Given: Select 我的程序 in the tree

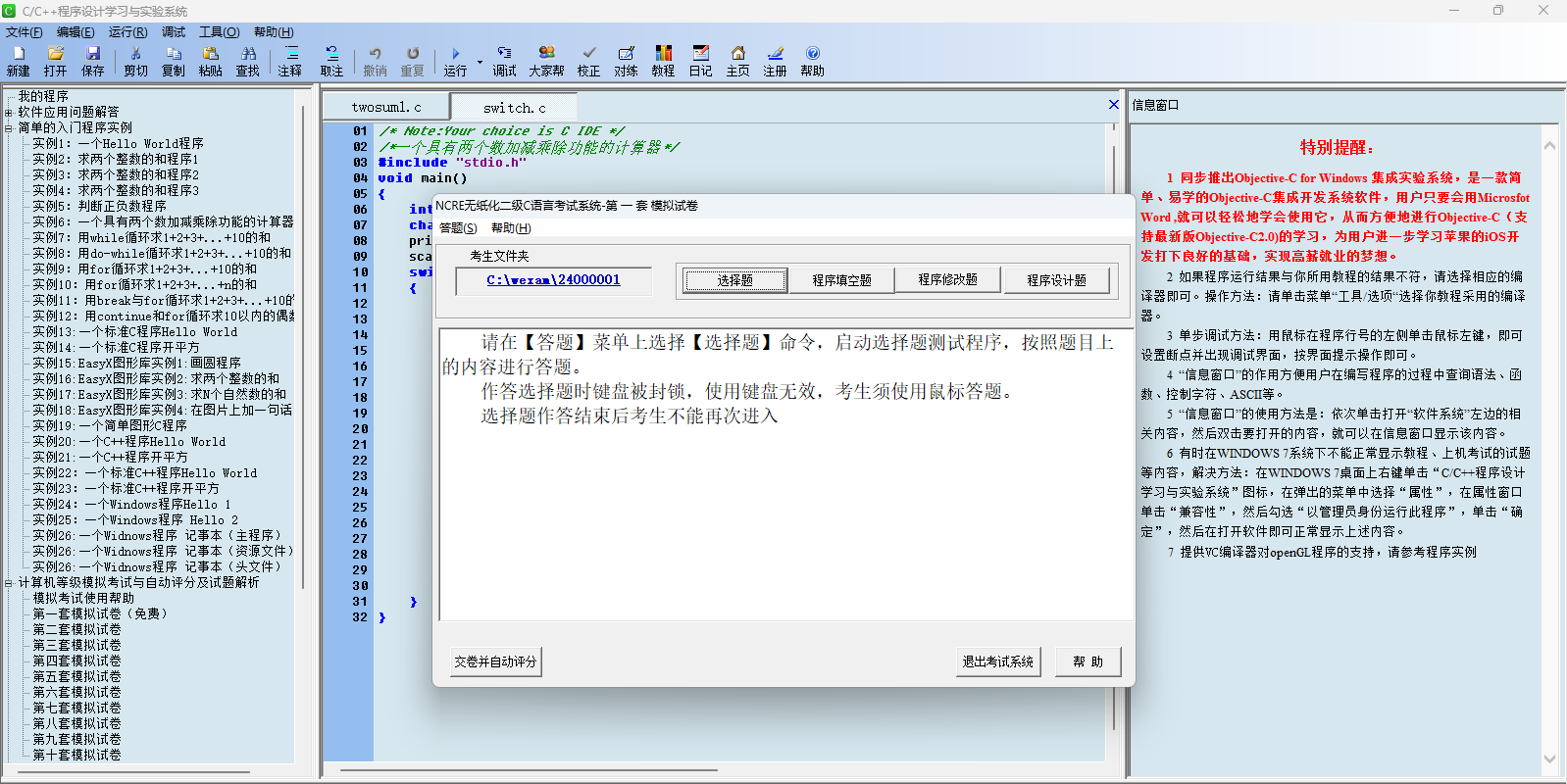Looking at the screenshot, I should pyautogui.click(x=43, y=96).
